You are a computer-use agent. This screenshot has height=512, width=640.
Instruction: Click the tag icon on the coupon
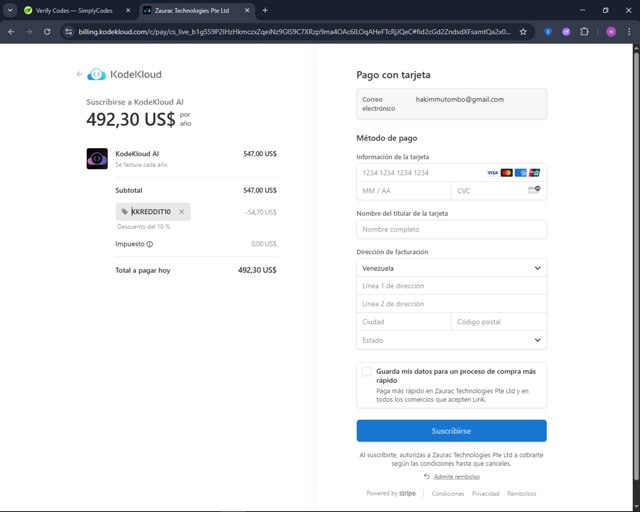coord(124,211)
